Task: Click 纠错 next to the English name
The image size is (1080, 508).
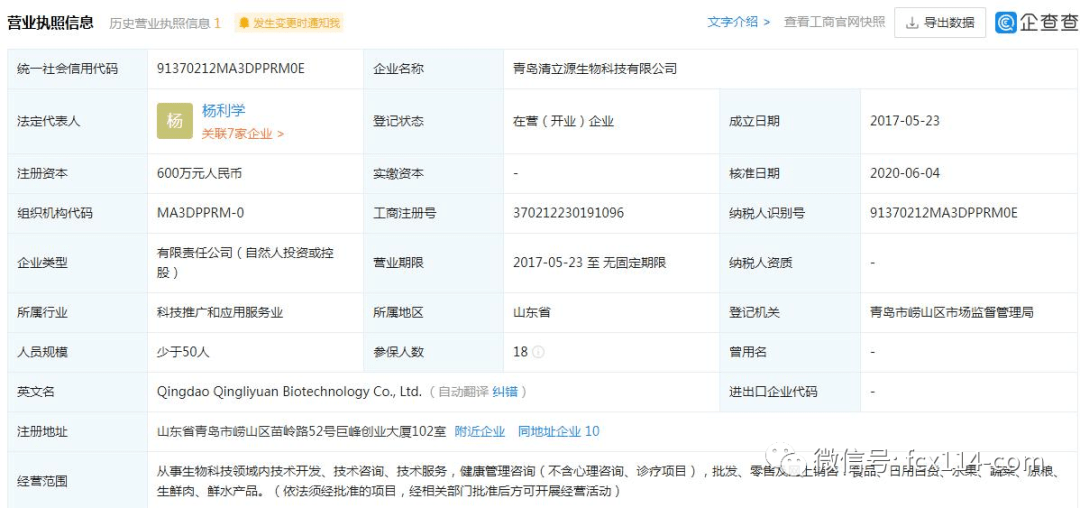Action: [x=504, y=392]
